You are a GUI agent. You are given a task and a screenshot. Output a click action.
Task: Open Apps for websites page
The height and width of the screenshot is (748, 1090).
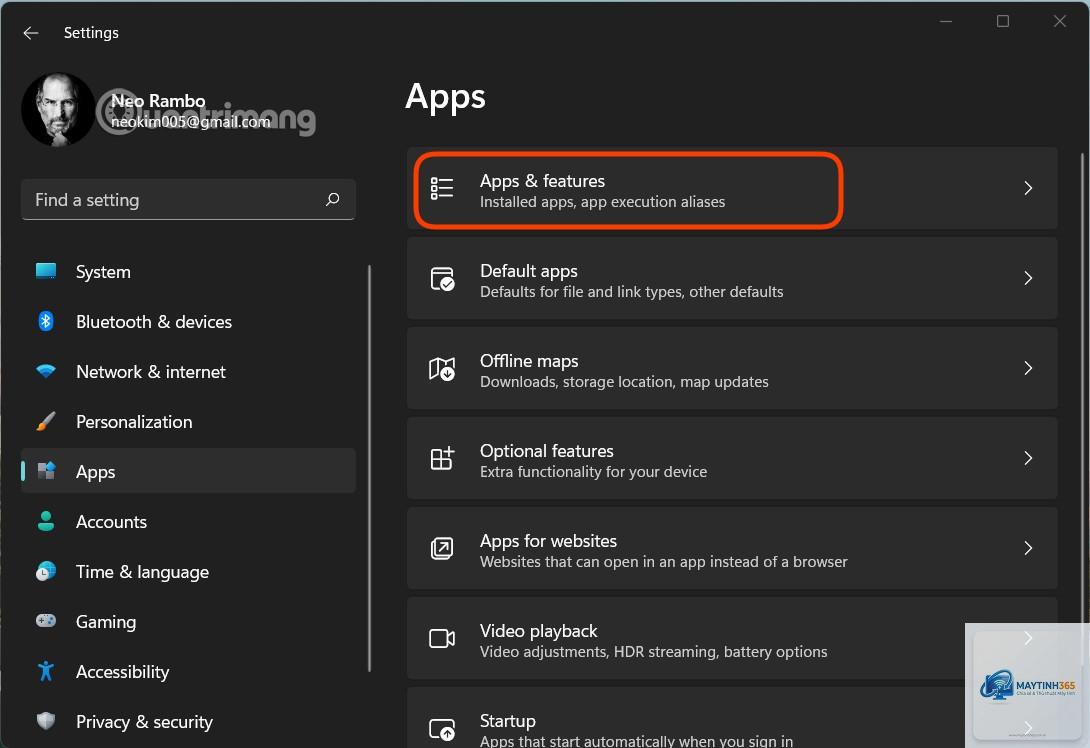732,548
